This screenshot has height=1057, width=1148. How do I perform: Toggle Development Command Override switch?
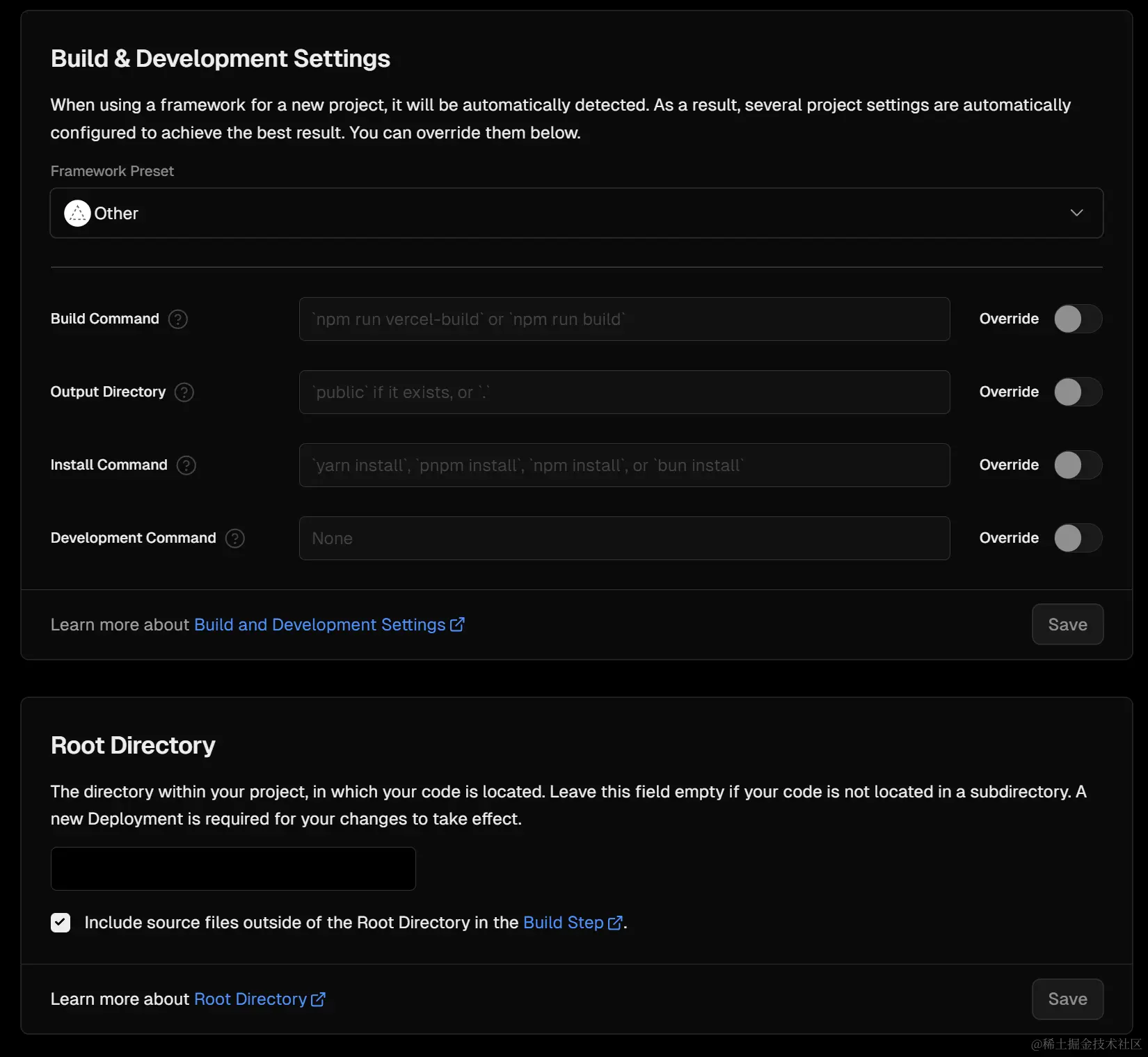click(1077, 539)
